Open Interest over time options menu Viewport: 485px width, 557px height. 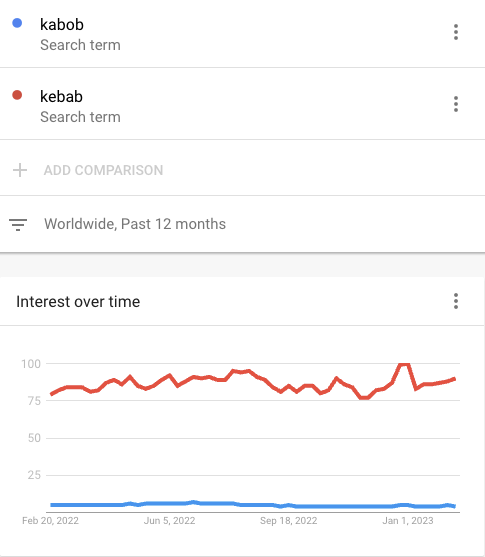[456, 301]
